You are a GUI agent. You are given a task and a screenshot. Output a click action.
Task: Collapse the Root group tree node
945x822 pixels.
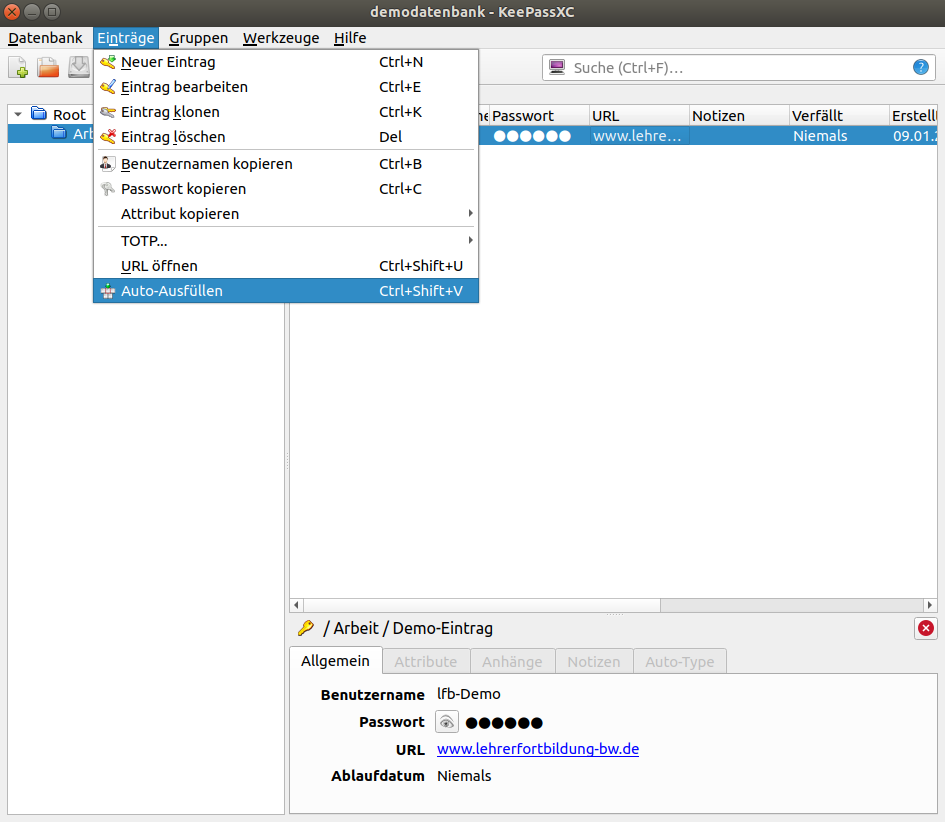point(18,115)
